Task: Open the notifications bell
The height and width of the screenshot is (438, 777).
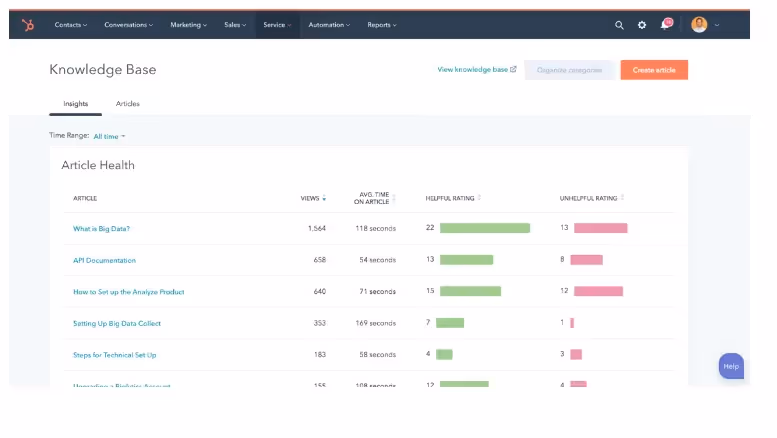Action: click(666, 24)
